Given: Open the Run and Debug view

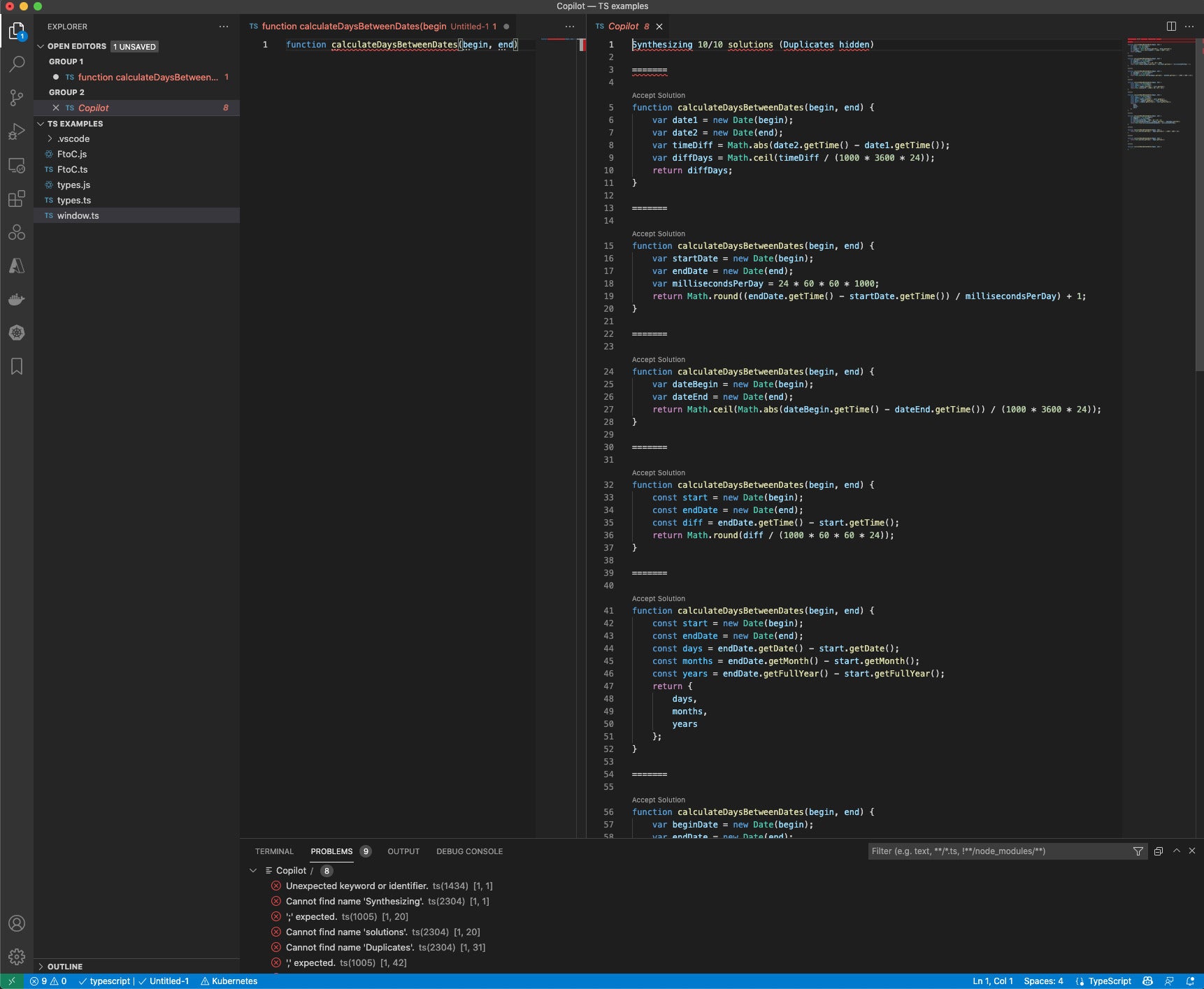Looking at the screenshot, I should (x=17, y=131).
